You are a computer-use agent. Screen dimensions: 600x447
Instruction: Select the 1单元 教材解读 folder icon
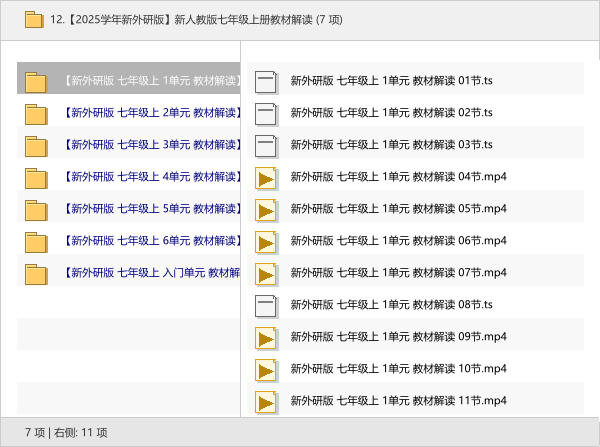click(x=36, y=82)
